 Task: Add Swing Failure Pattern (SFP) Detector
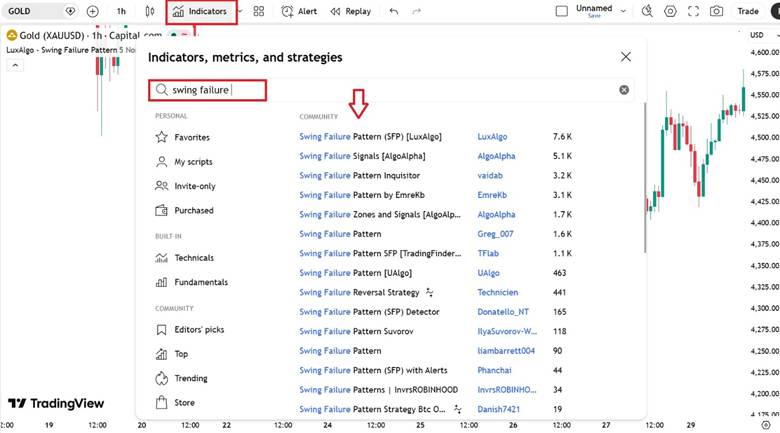tap(369, 312)
